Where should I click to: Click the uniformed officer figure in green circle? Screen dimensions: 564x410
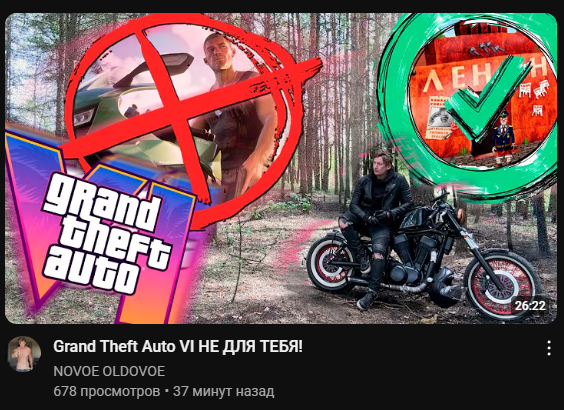coord(503,138)
